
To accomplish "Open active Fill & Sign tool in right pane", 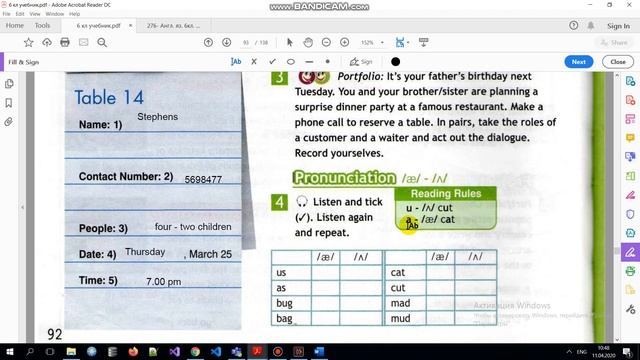I will click(x=630, y=252).
